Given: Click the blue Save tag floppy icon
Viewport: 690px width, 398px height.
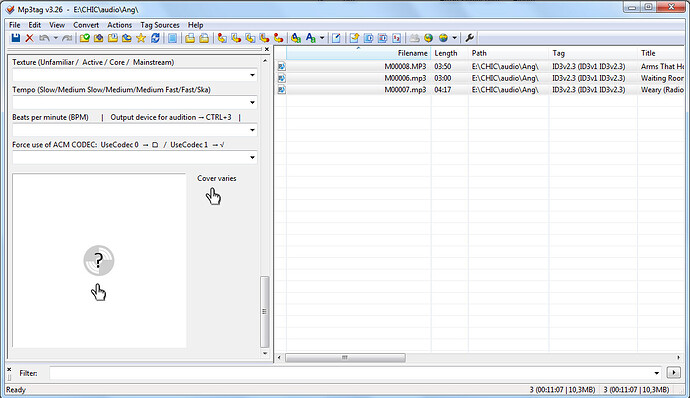Looking at the screenshot, I should (x=16, y=38).
